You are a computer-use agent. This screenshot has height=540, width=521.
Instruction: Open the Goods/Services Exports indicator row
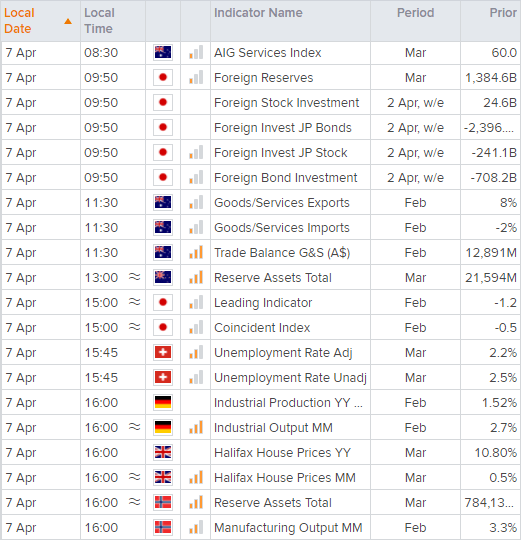pyautogui.click(x=261, y=202)
